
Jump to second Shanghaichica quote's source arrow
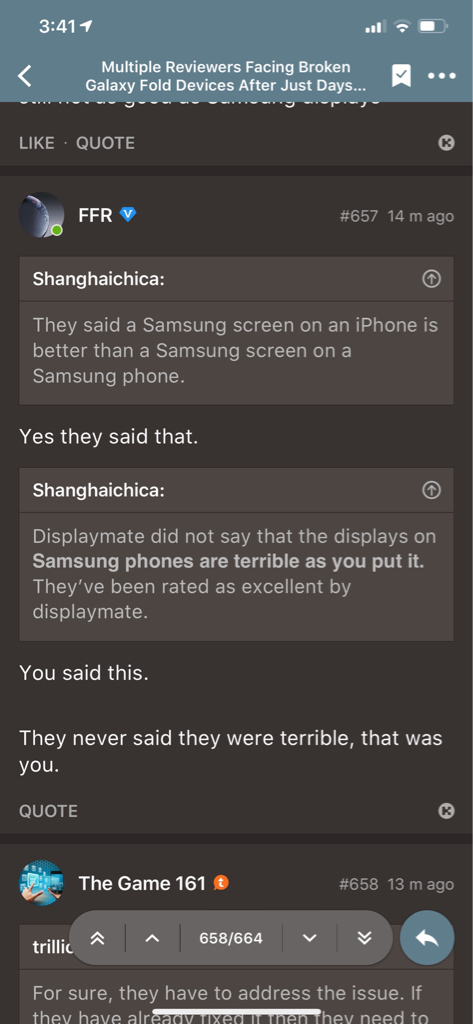pyautogui.click(x=431, y=490)
